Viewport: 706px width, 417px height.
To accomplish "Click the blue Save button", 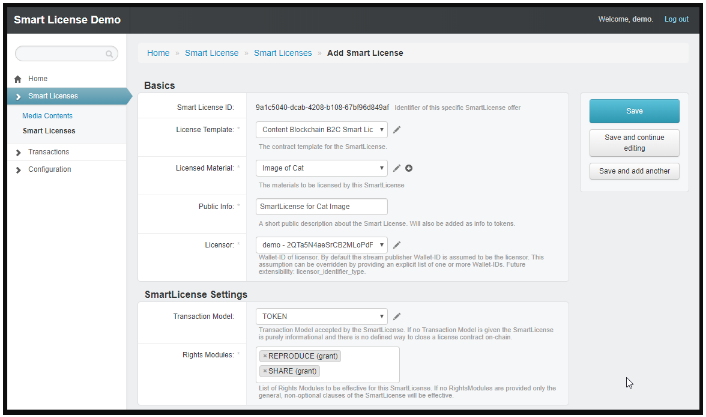I will click(634, 111).
